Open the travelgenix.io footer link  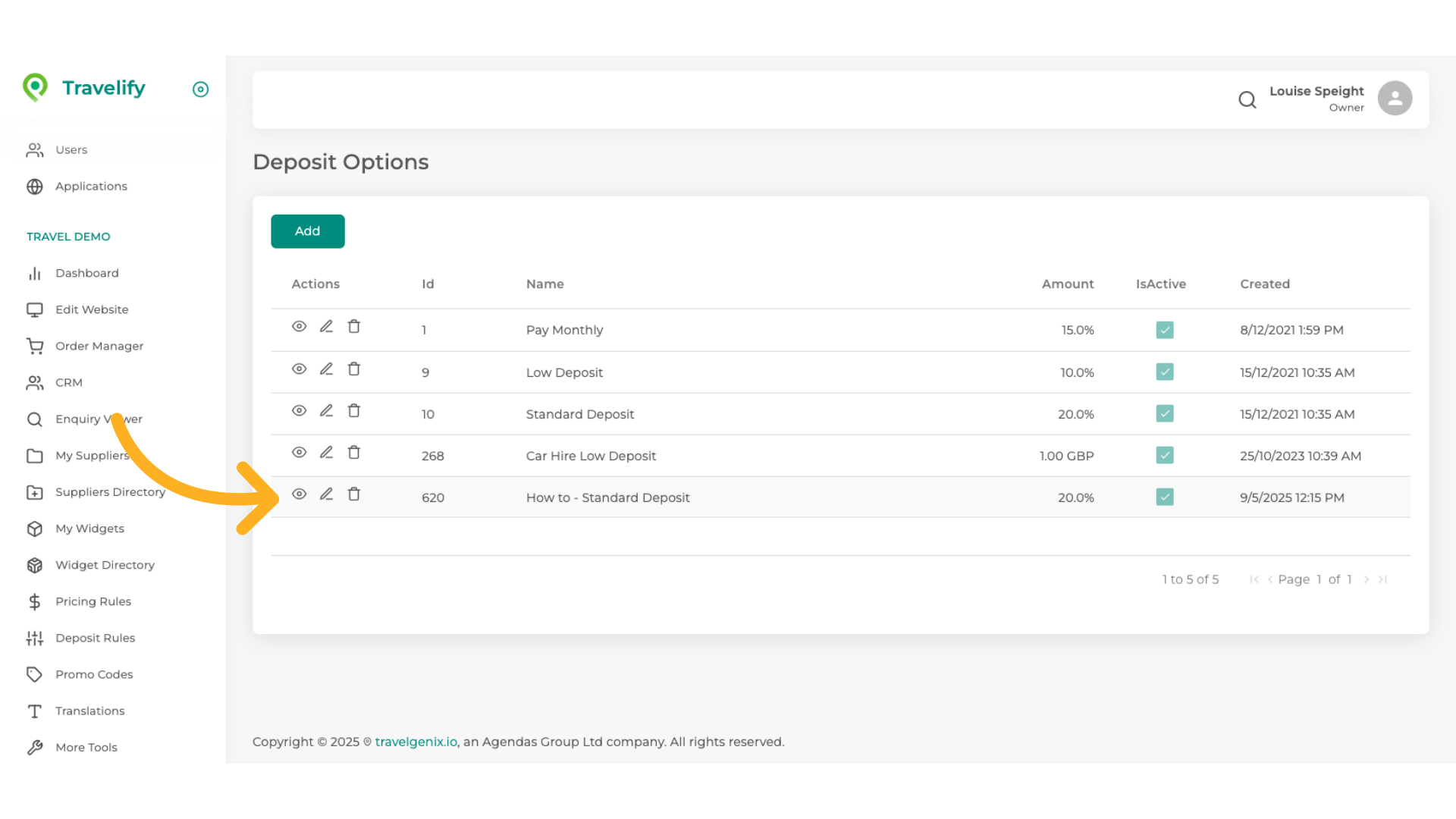click(x=416, y=742)
